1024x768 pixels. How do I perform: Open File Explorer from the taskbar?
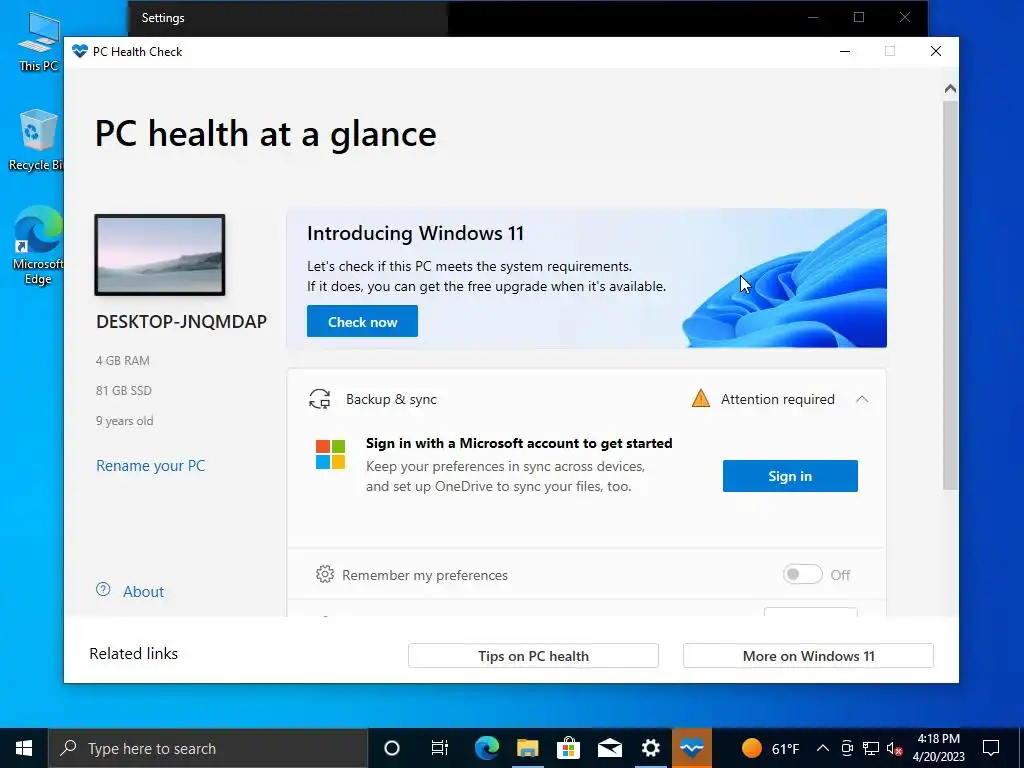click(528, 748)
